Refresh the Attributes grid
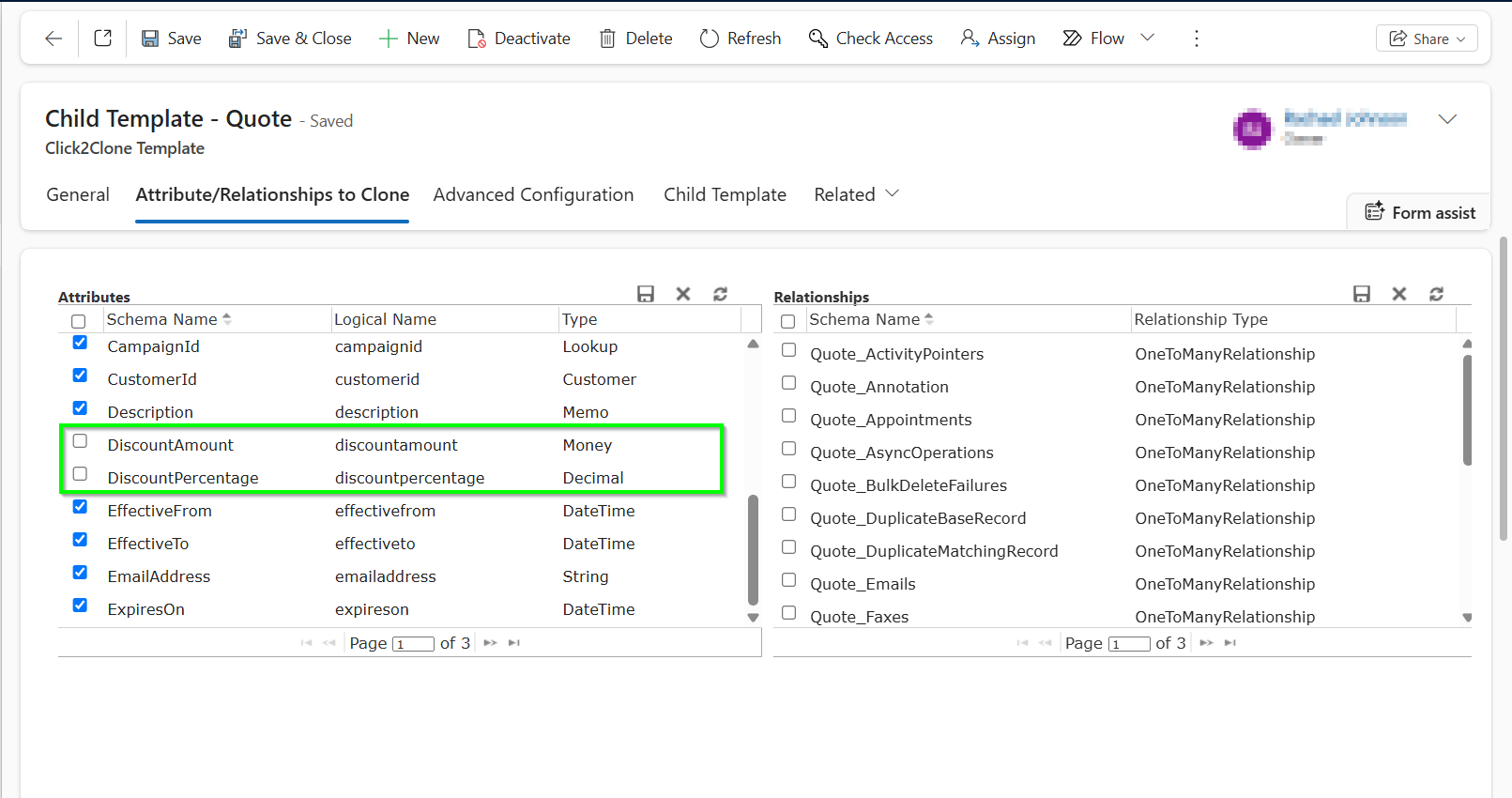The width and height of the screenshot is (1512, 798). click(x=720, y=294)
